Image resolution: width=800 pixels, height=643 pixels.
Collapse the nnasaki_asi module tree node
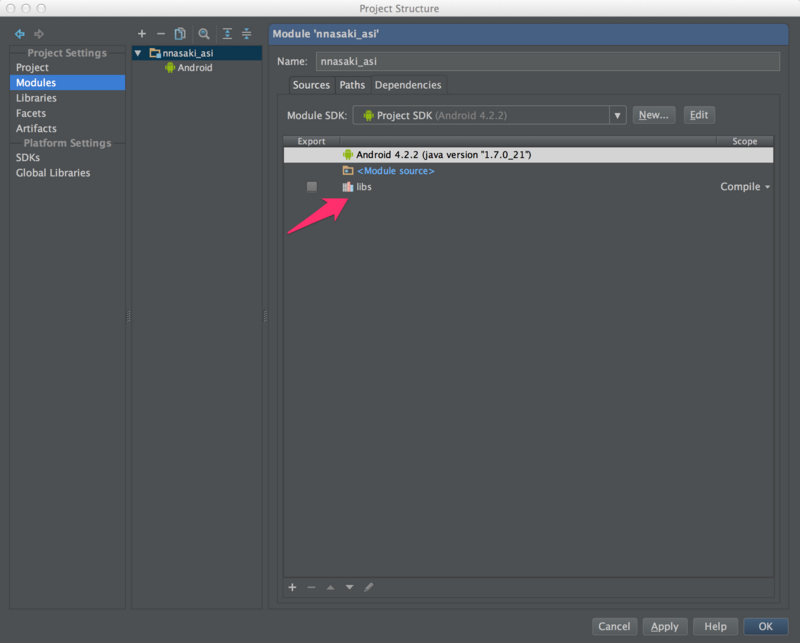(x=138, y=53)
